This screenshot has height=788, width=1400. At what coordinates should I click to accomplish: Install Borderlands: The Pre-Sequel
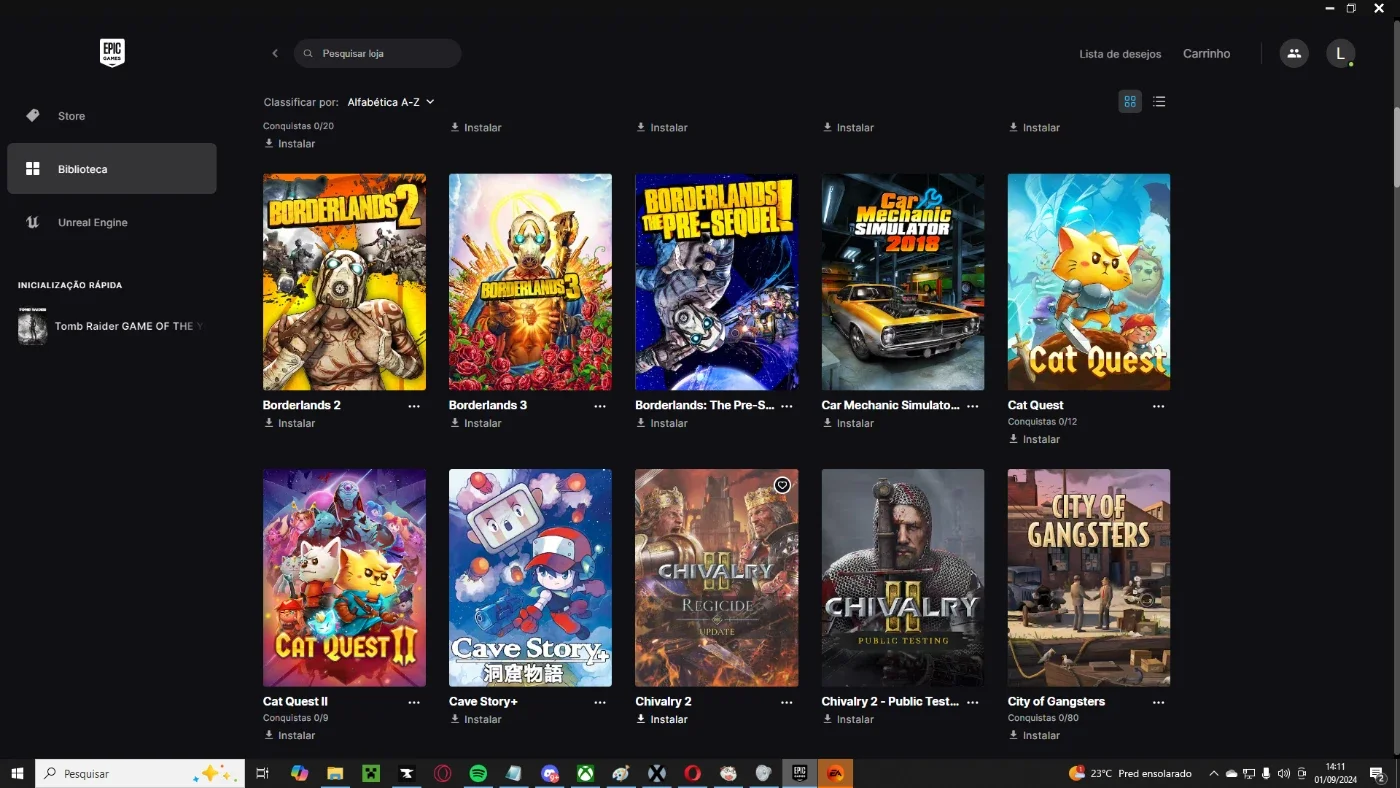[x=662, y=423]
